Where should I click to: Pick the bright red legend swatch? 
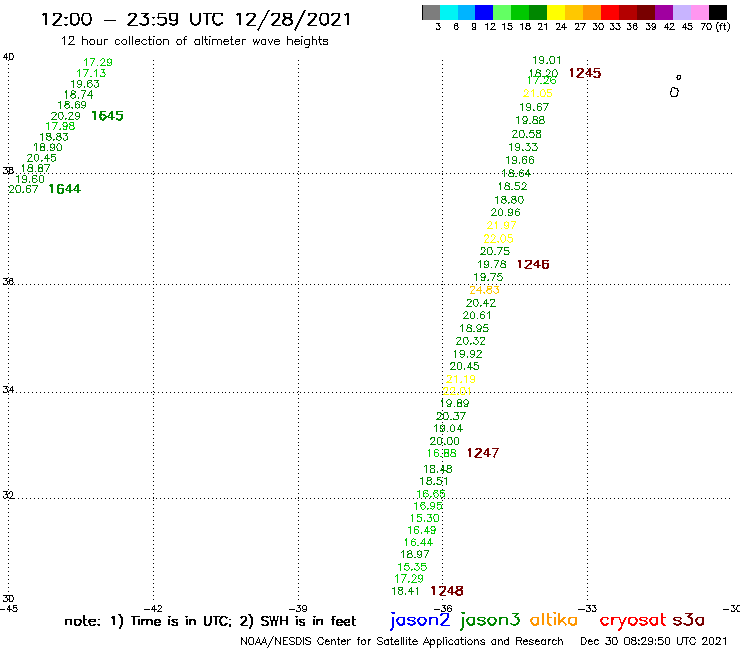[610, 12]
